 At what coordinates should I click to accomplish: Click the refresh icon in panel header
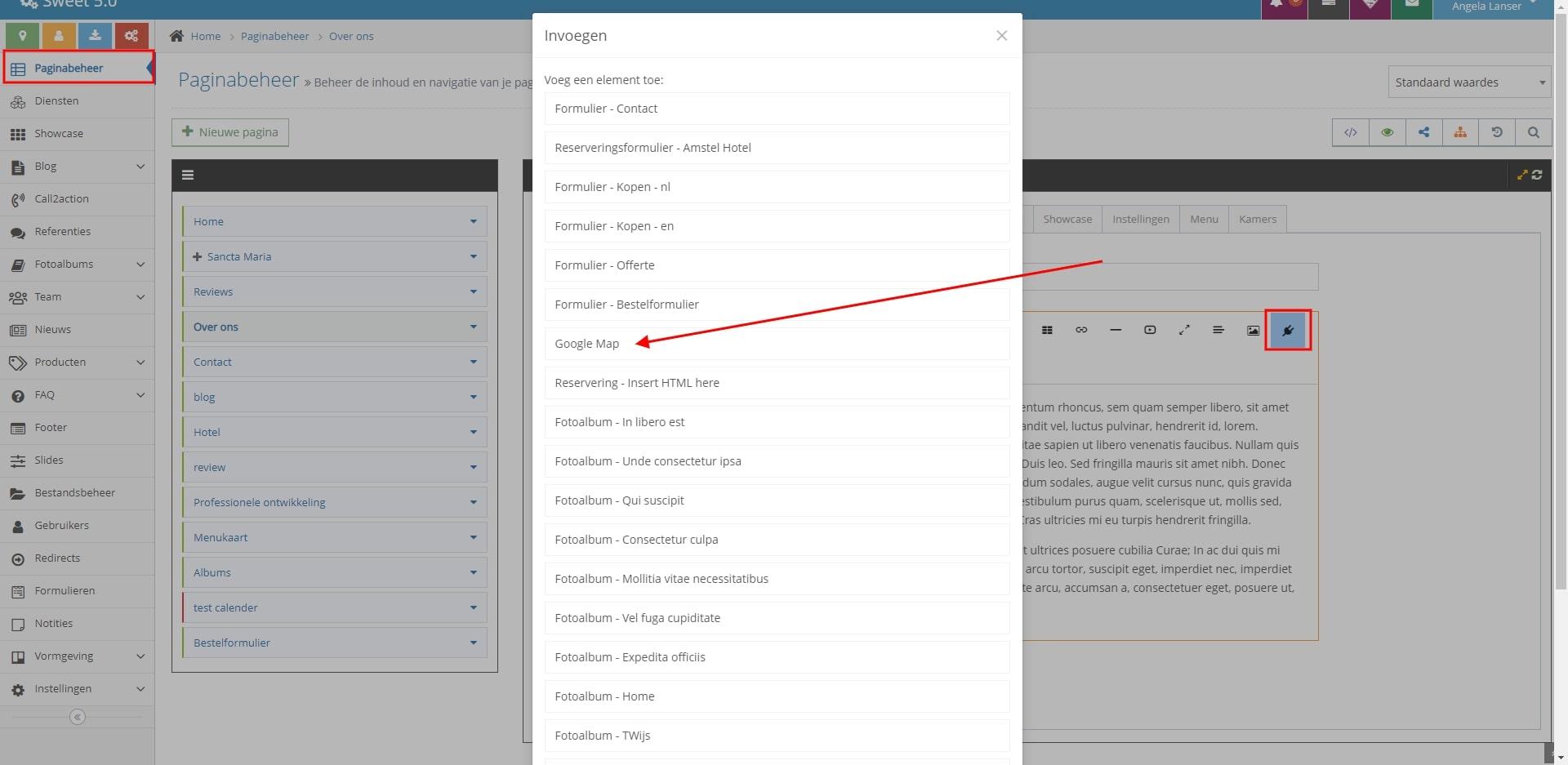pyautogui.click(x=1537, y=175)
